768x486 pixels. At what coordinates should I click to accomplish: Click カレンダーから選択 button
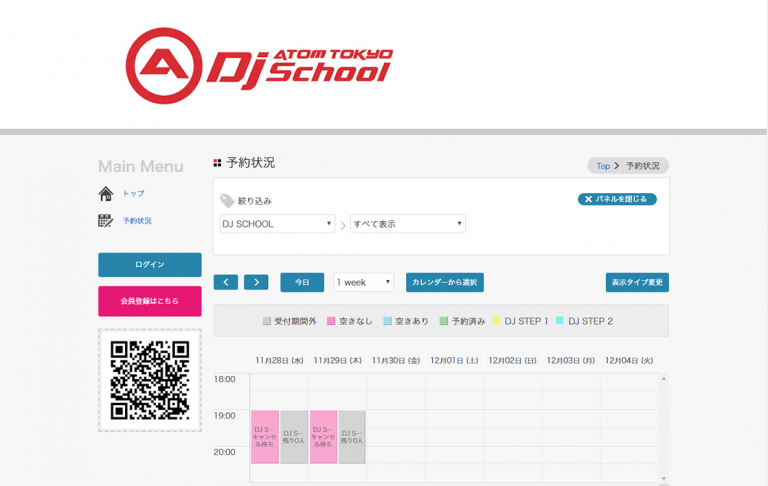445,282
